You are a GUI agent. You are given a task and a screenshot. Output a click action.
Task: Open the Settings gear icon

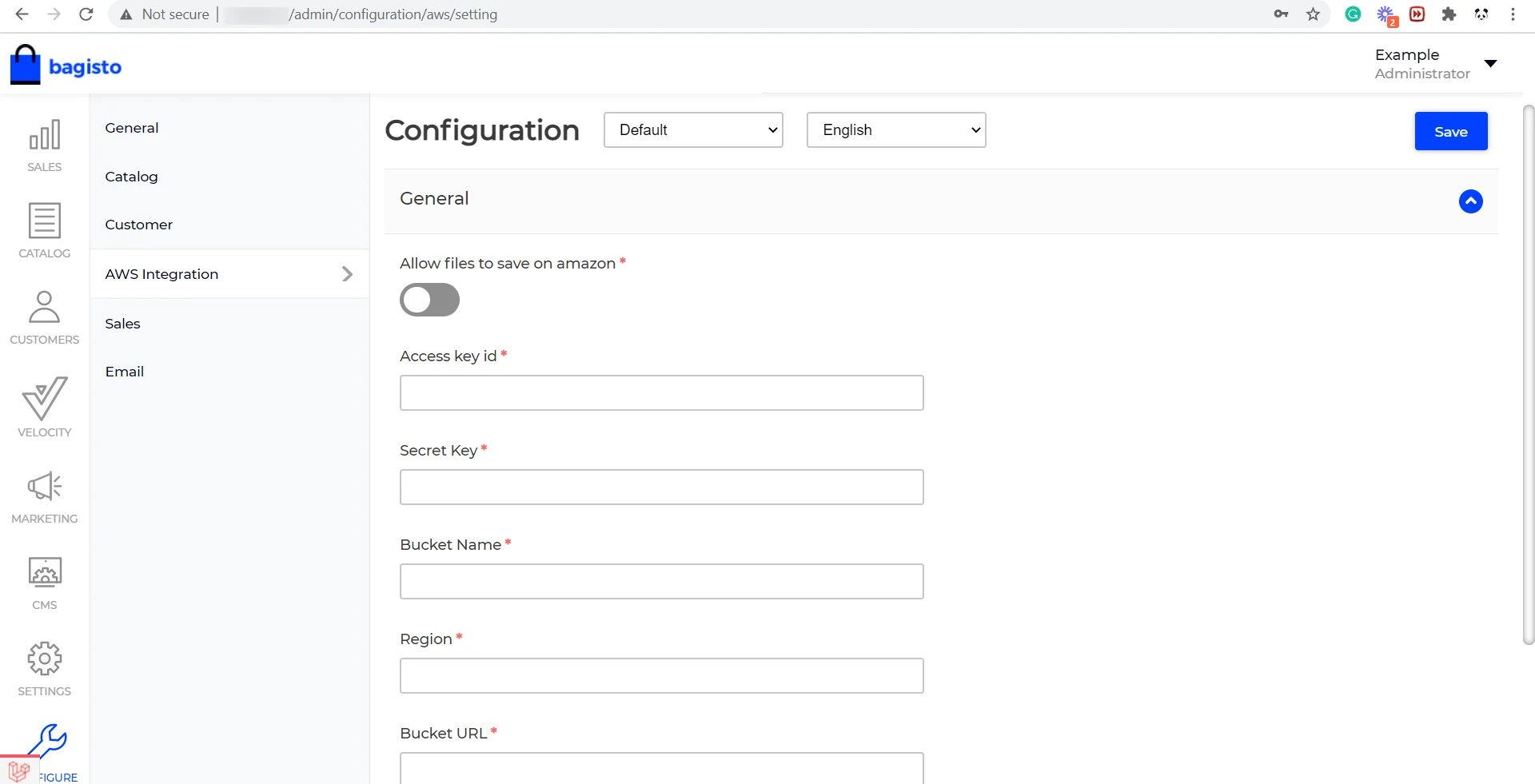pos(45,659)
